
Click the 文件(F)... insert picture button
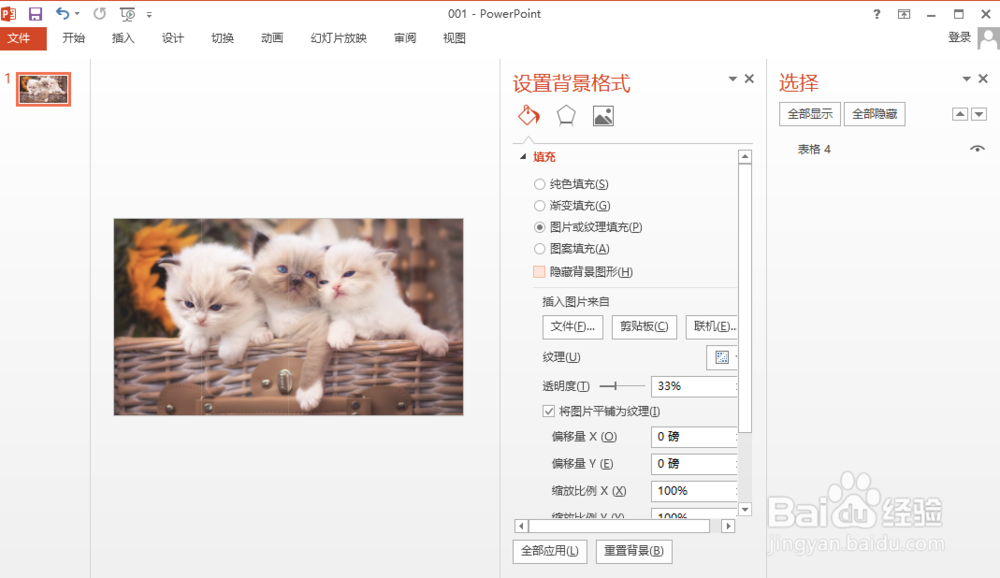click(573, 327)
